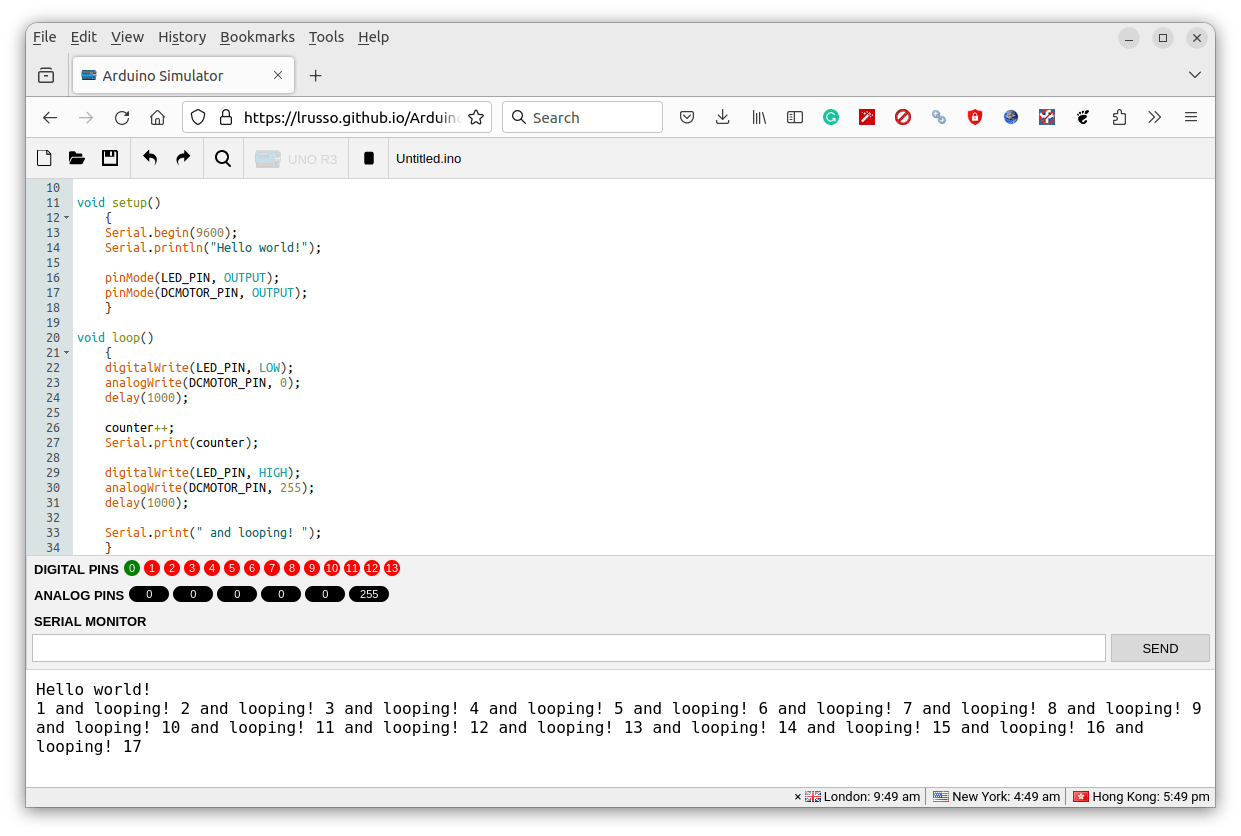Save the current sketch
The image size is (1241, 836).
(109, 157)
